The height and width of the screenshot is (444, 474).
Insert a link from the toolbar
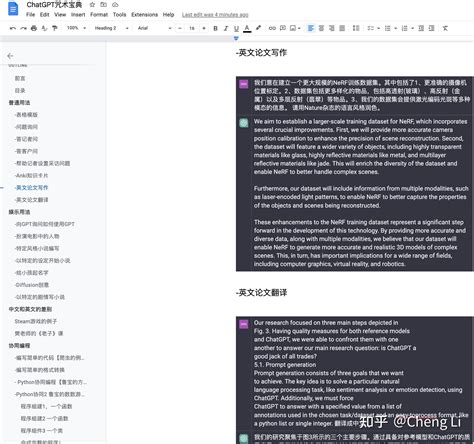(272, 28)
